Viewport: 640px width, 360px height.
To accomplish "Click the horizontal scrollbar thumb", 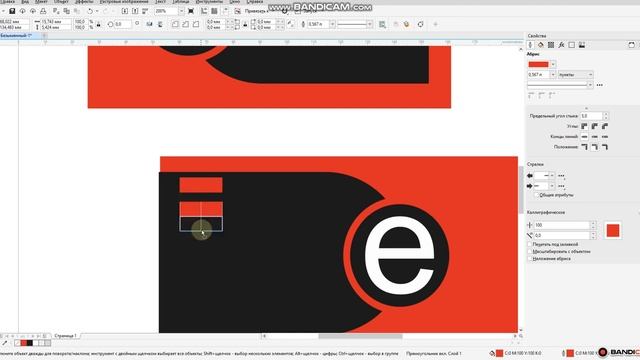I will (x=360, y=336).
